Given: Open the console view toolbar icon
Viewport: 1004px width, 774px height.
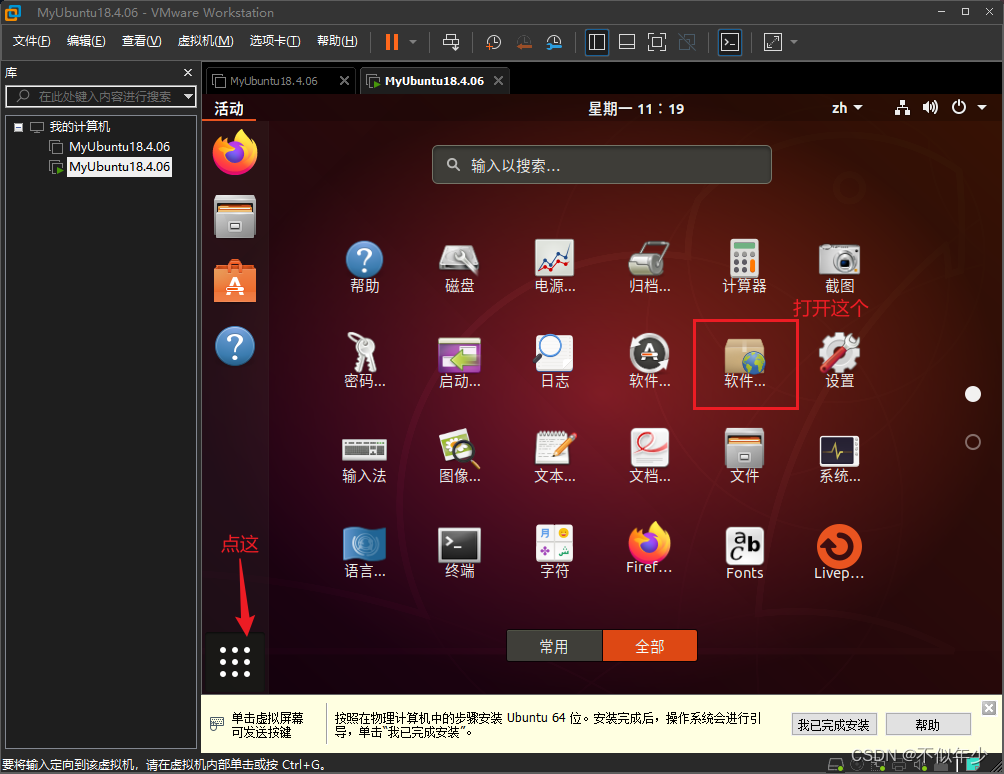Looking at the screenshot, I should 730,42.
